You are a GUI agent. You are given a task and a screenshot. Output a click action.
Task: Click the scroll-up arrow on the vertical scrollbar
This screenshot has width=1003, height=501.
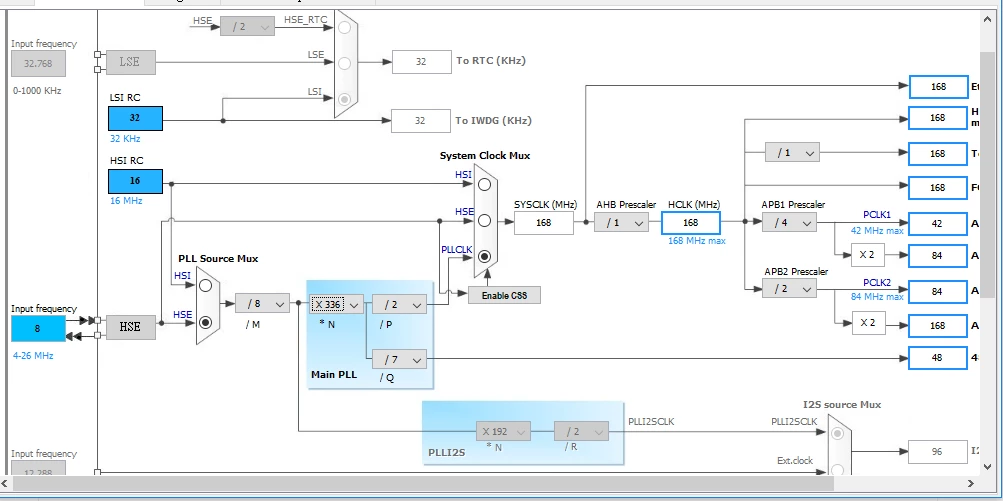[x=988, y=19]
